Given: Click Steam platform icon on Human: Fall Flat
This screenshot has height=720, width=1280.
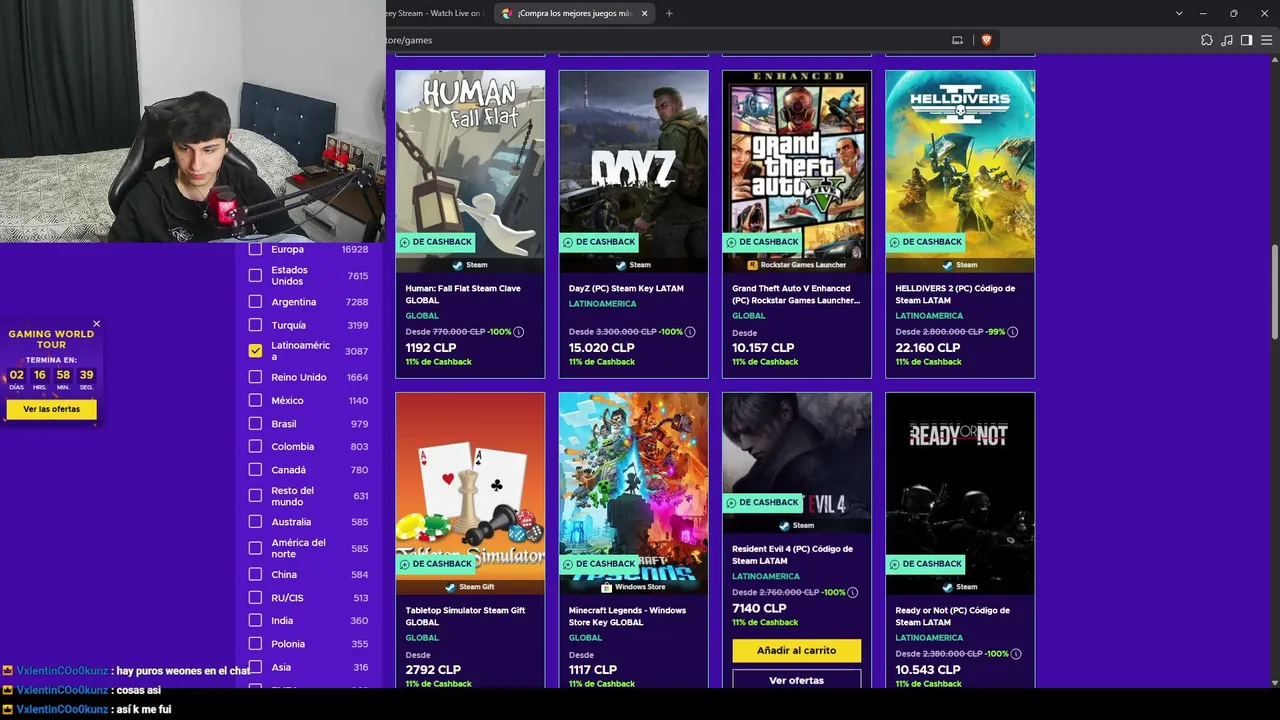Looking at the screenshot, I should [457, 265].
